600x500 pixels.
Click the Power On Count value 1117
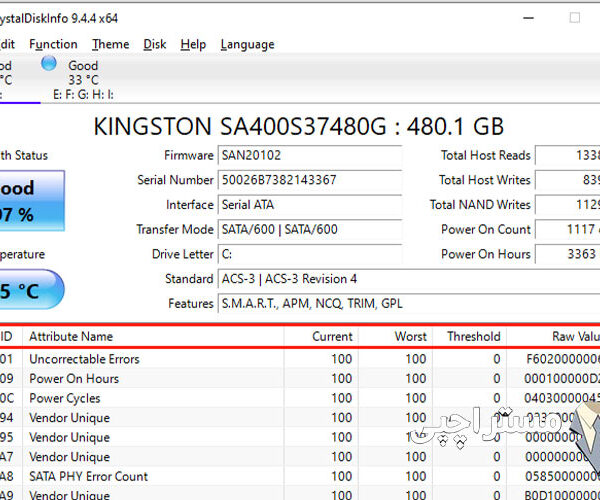click(x=567, y=230)
